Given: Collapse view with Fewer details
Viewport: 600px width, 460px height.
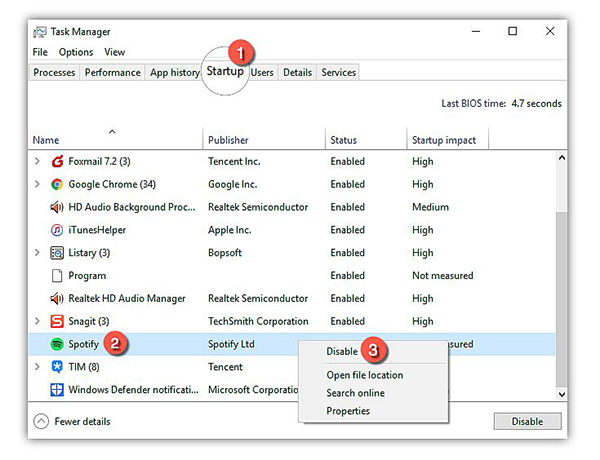Looking at the screenshot, I should [72, 421].
